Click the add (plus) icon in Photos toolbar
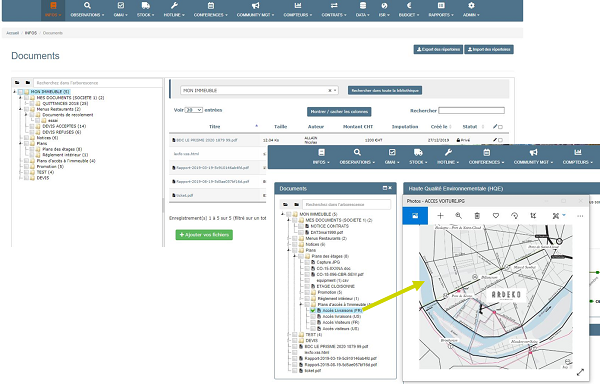 [x=440, y=216]
